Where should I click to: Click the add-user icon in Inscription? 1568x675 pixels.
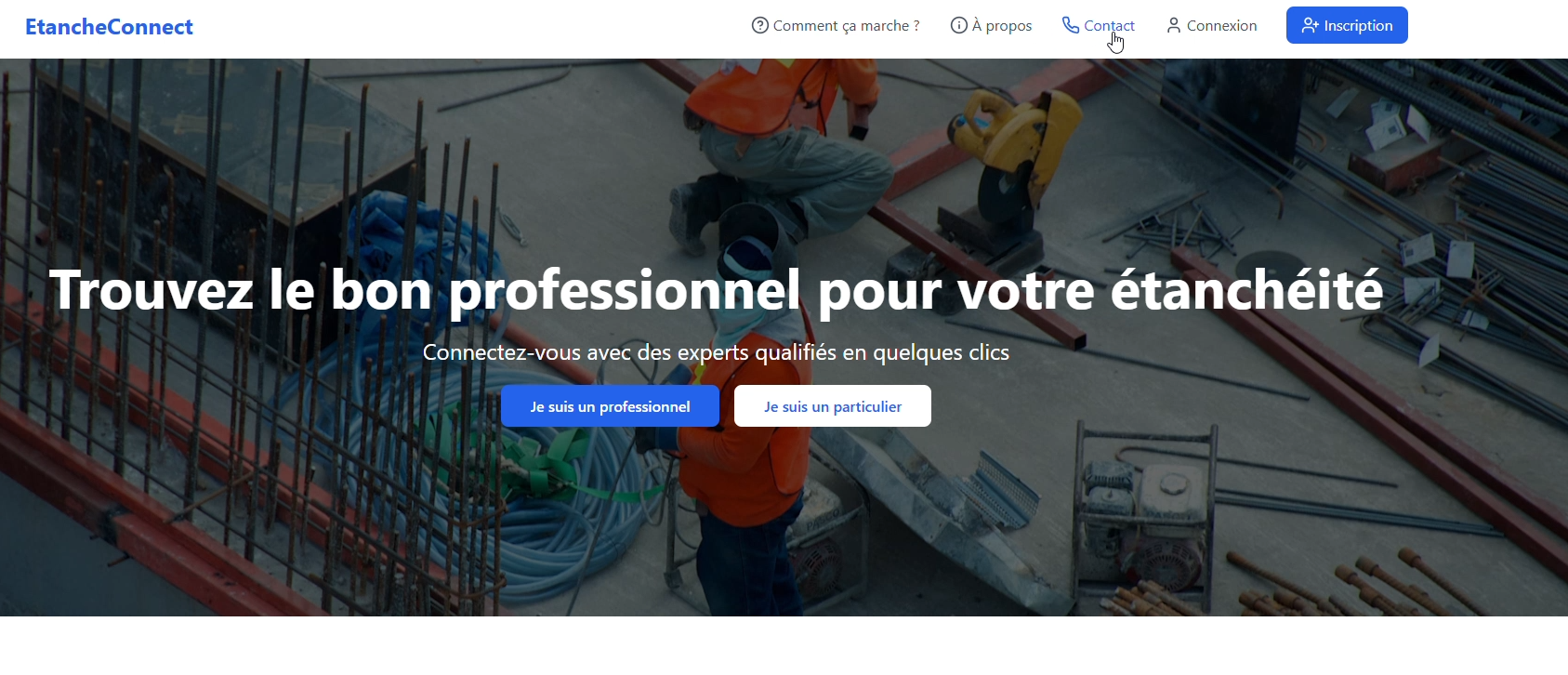click(1311, 25)
